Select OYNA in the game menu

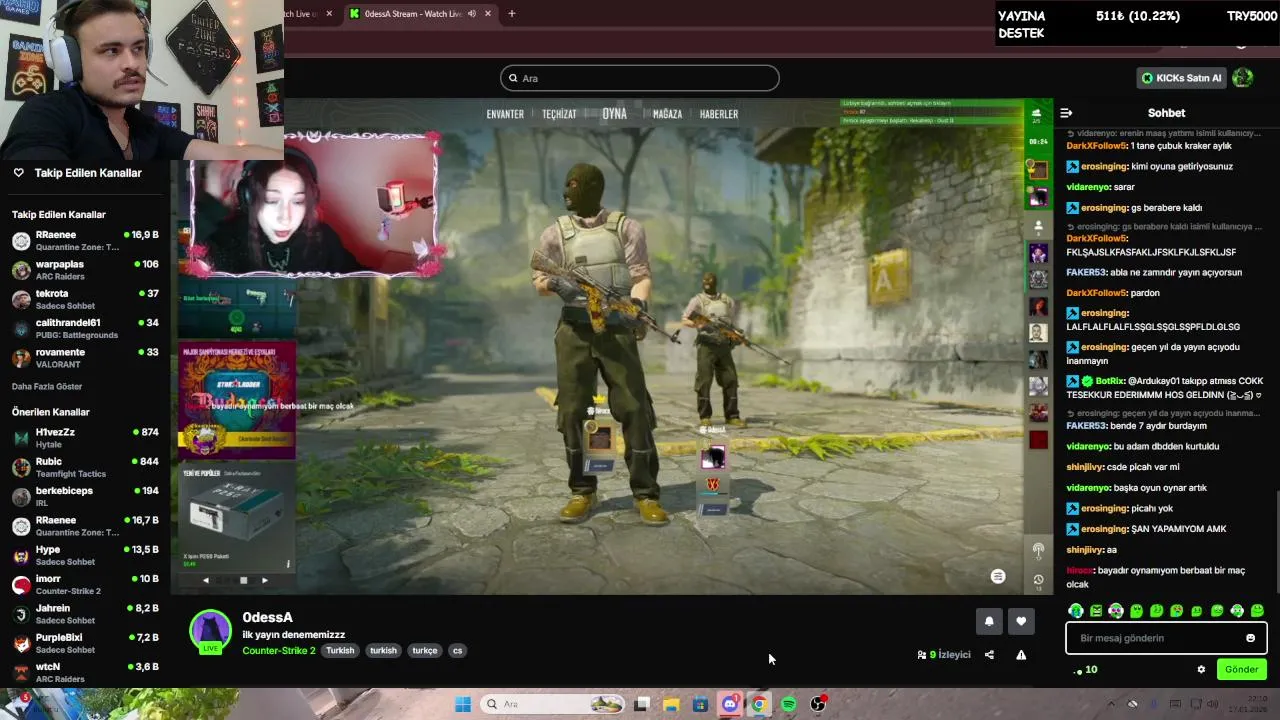[x=614, y=114]
